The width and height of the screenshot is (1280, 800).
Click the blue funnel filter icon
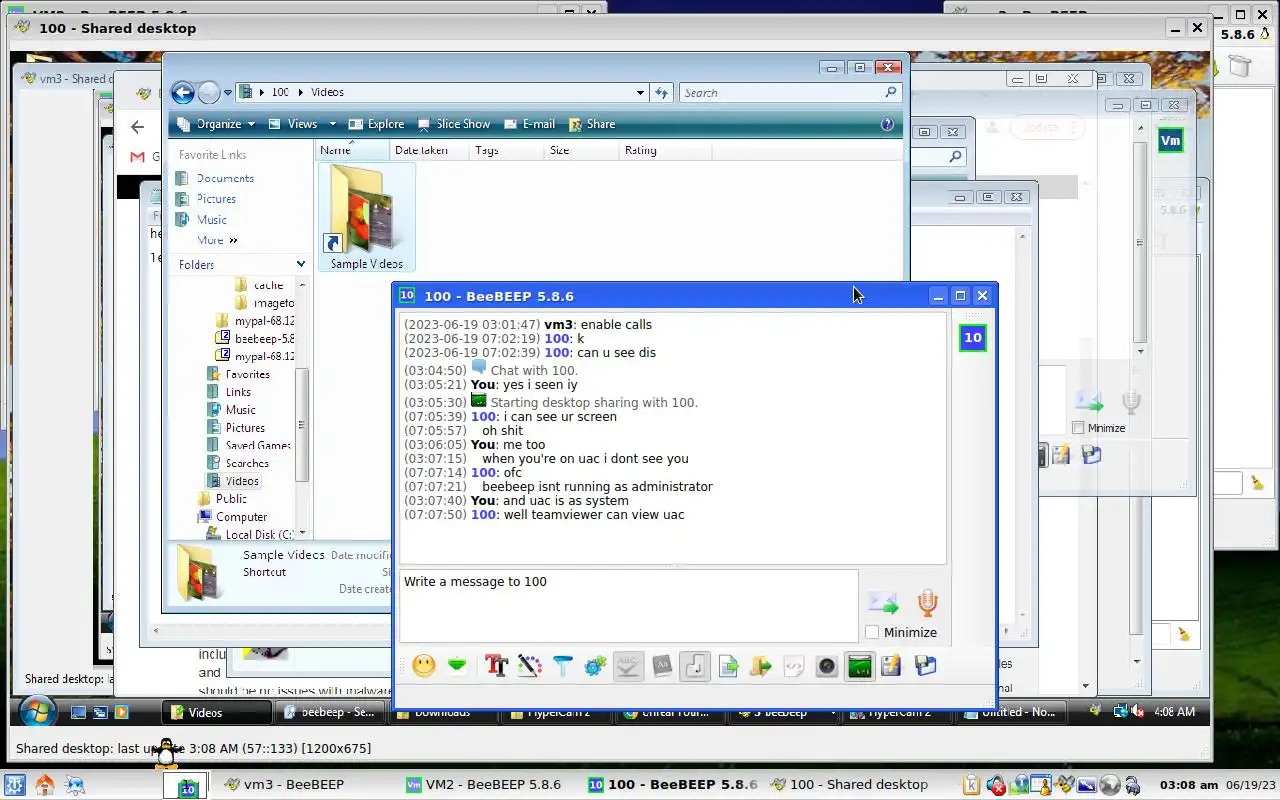coord(562,665)
